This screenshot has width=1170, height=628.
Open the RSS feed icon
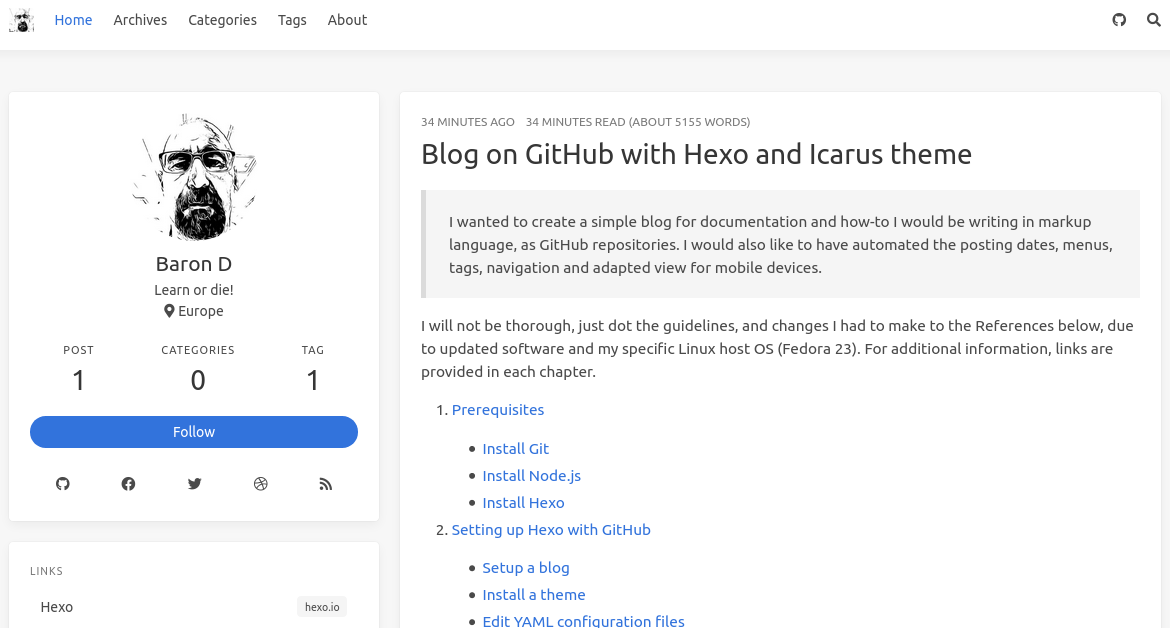click(x=325, y=484)
